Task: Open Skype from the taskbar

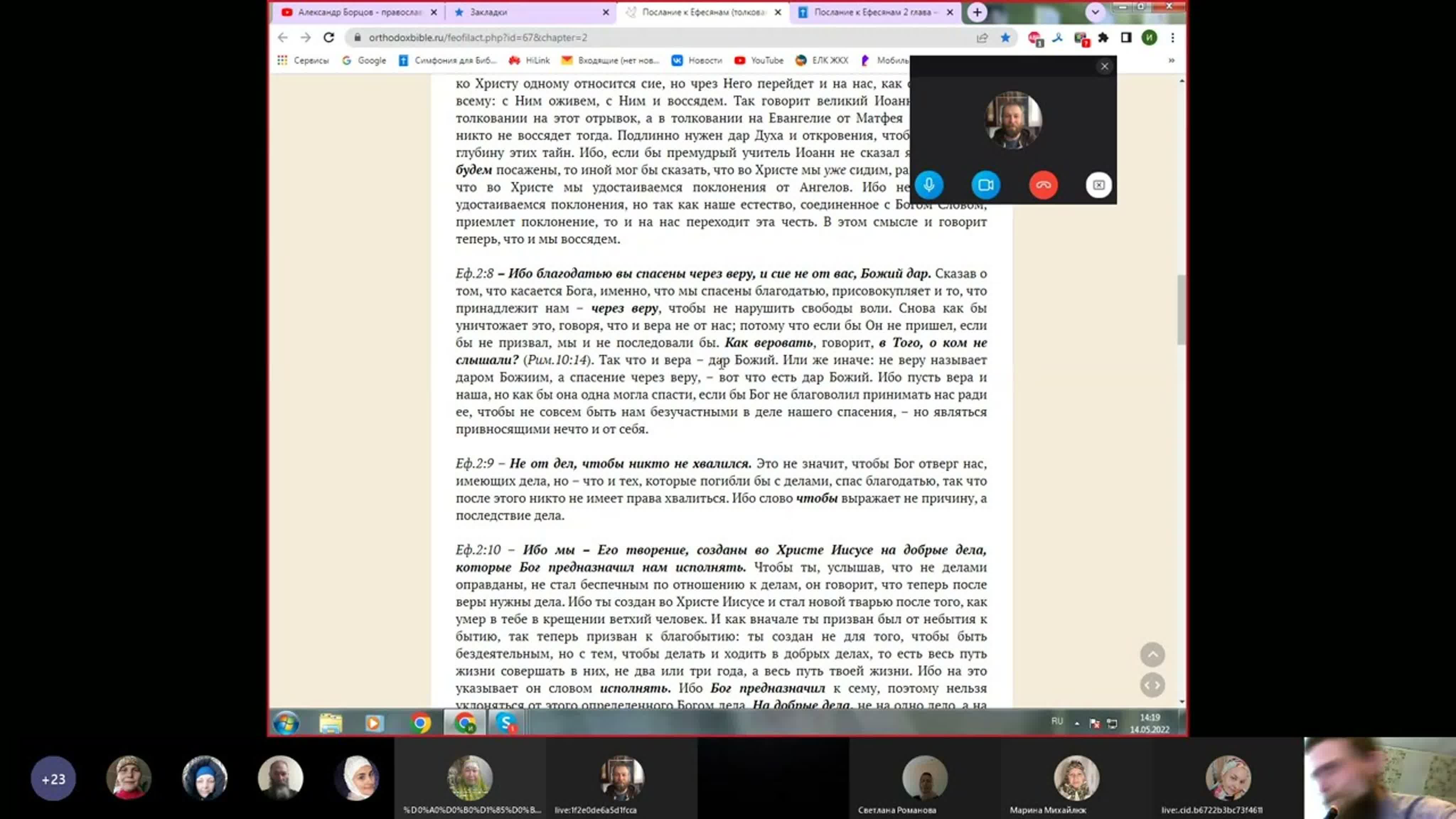Action: point(507,722)
